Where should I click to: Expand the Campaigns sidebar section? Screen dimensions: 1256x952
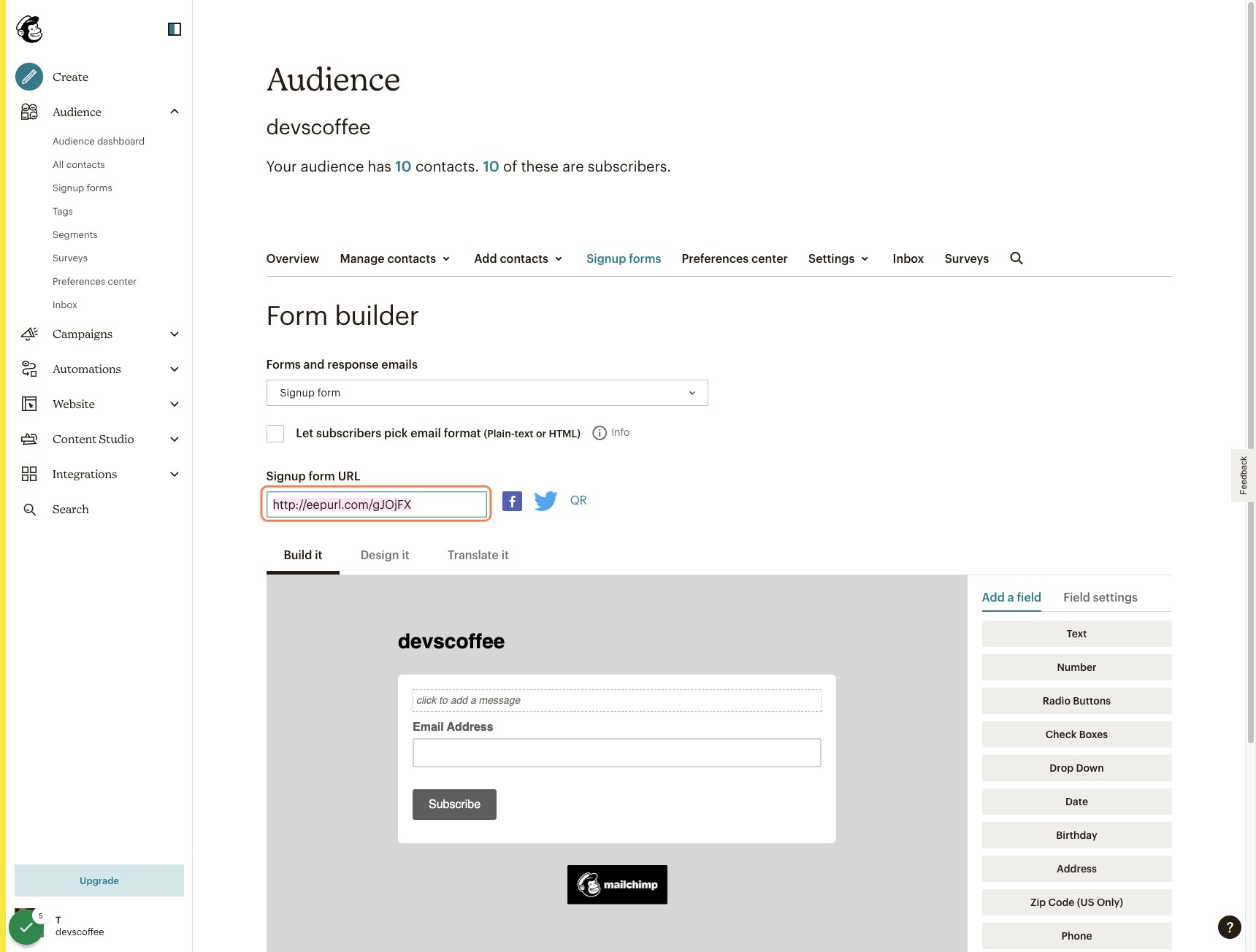[175, 334]
